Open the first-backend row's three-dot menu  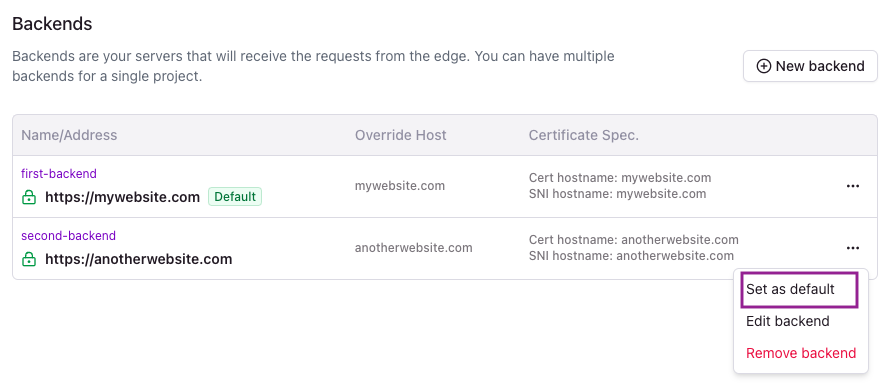(852, 186)
